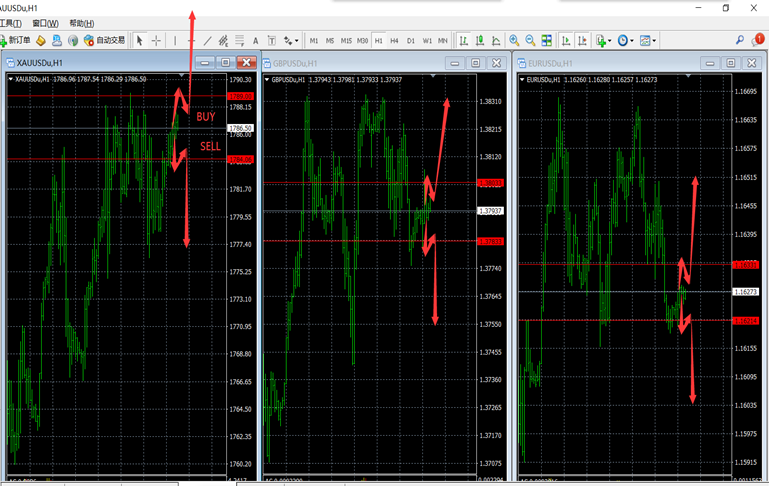
Task: Click the New Order (新订单) button
Action: coord(16,41)
